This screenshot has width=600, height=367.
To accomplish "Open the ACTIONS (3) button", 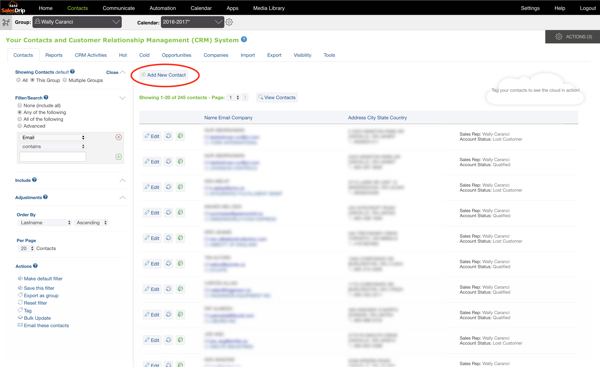I will [572, 37].
